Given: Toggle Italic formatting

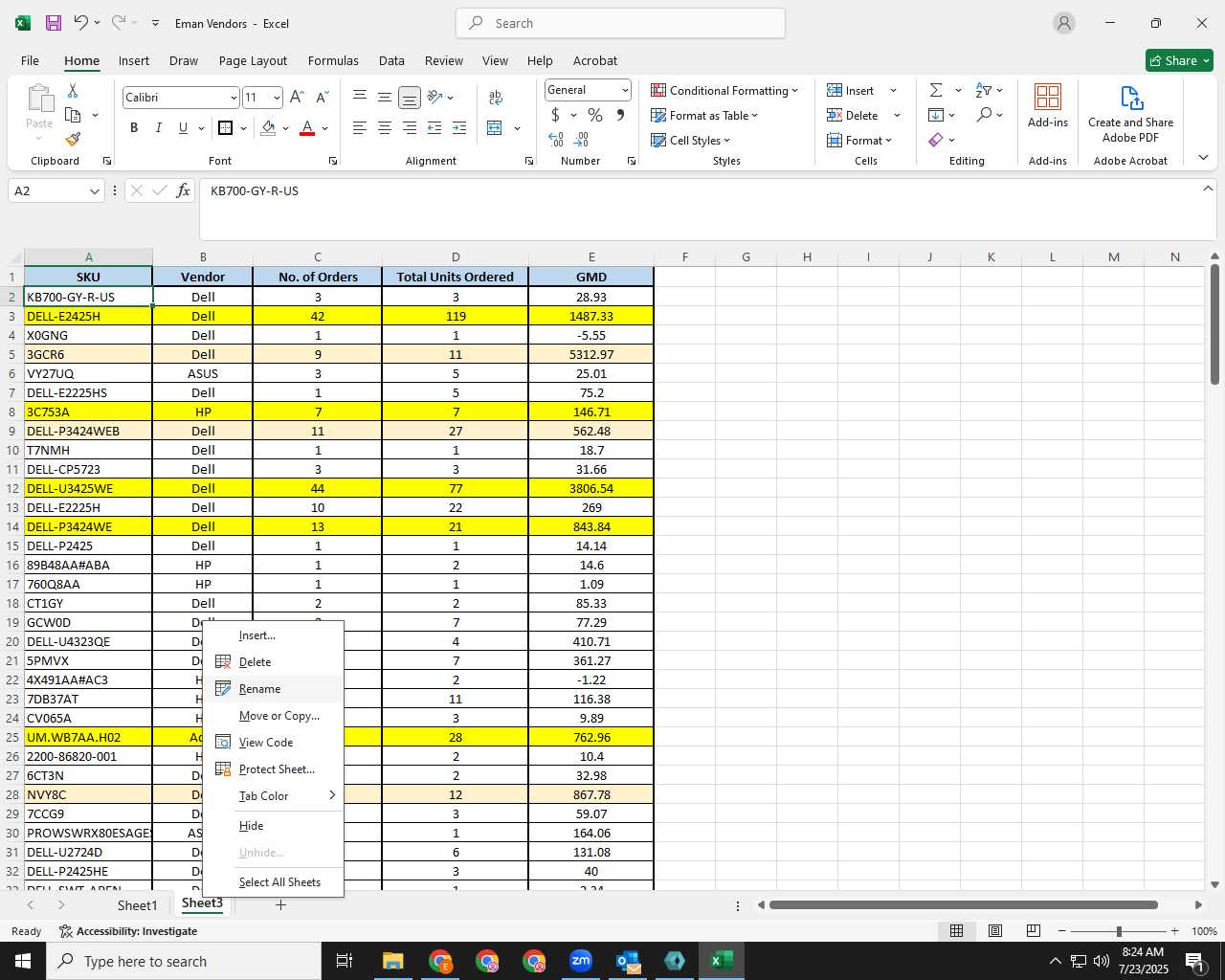Looking at the screenshot, I should point(158,127).
